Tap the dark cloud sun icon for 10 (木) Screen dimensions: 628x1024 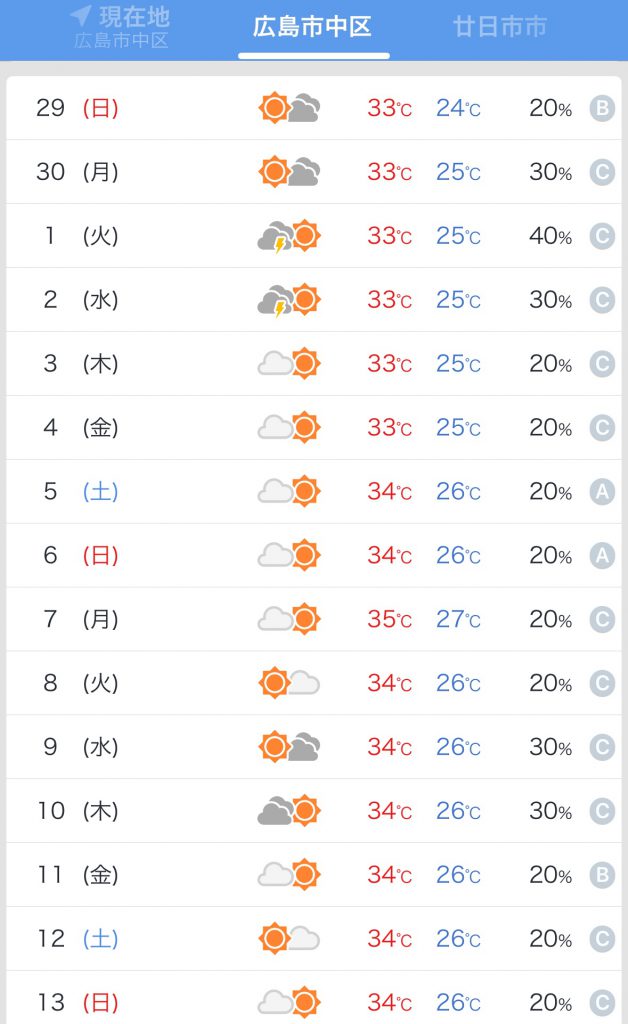(289, 810)
